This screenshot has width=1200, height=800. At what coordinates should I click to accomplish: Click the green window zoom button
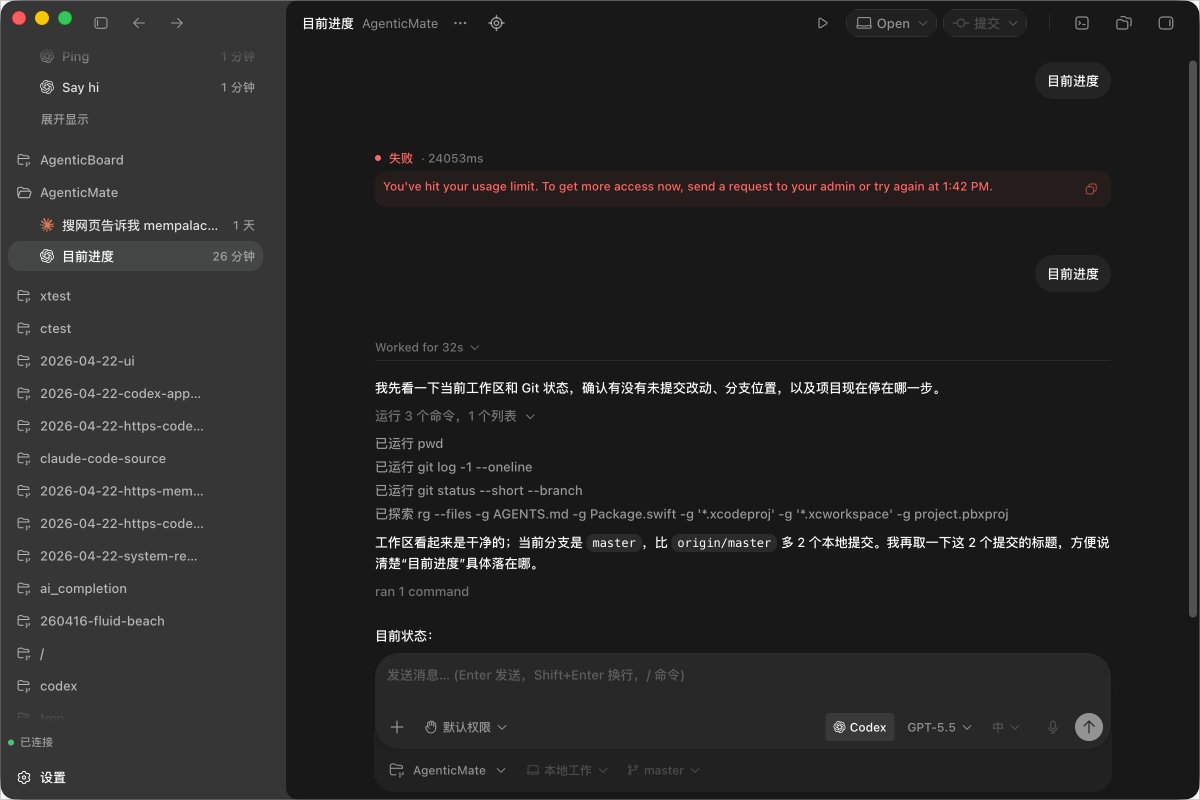(65, 18)
